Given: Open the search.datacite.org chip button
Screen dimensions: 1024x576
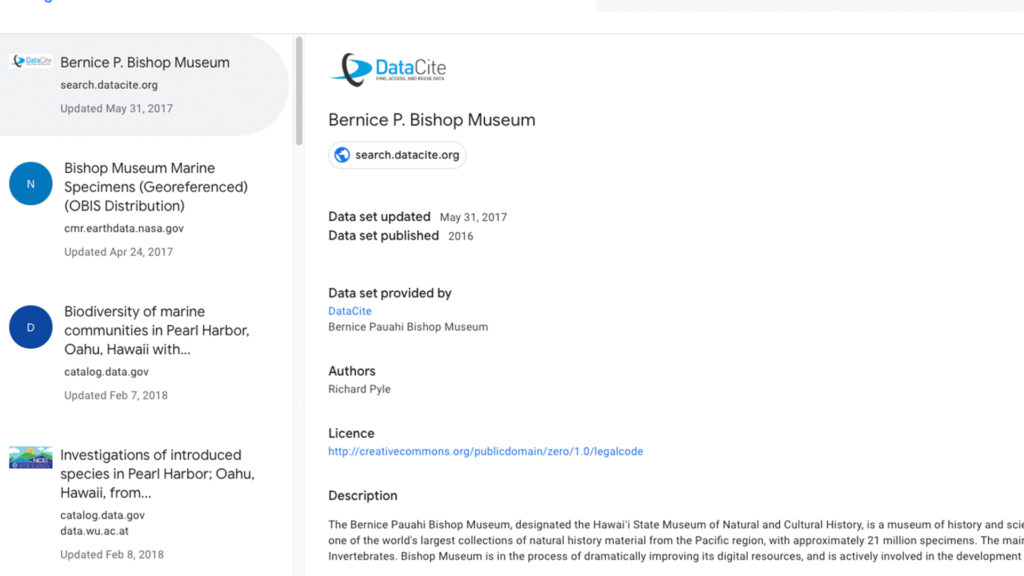Looking at the screenshot, I should [x=398, y=155].
